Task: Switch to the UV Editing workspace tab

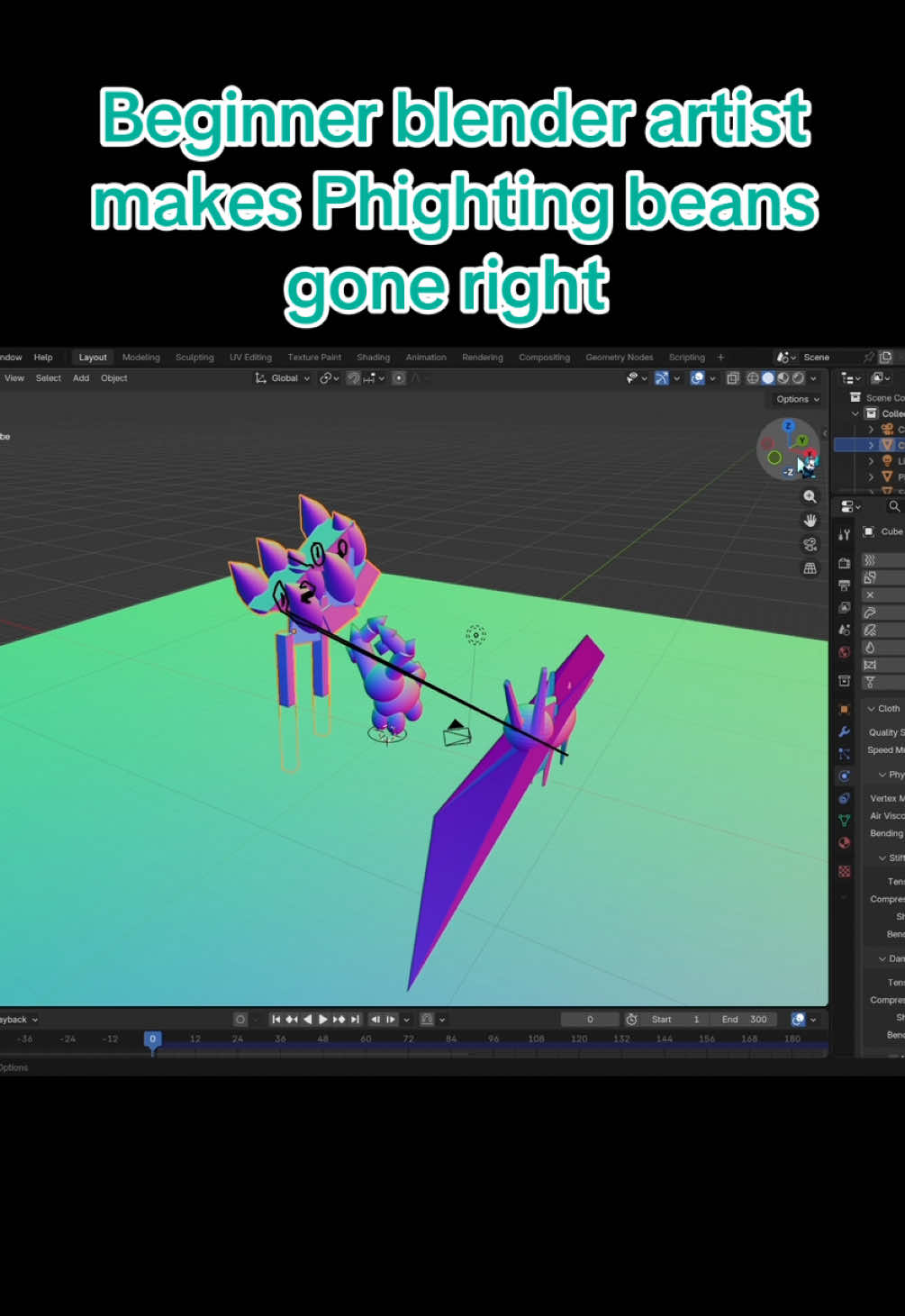Action: [250, 358]
